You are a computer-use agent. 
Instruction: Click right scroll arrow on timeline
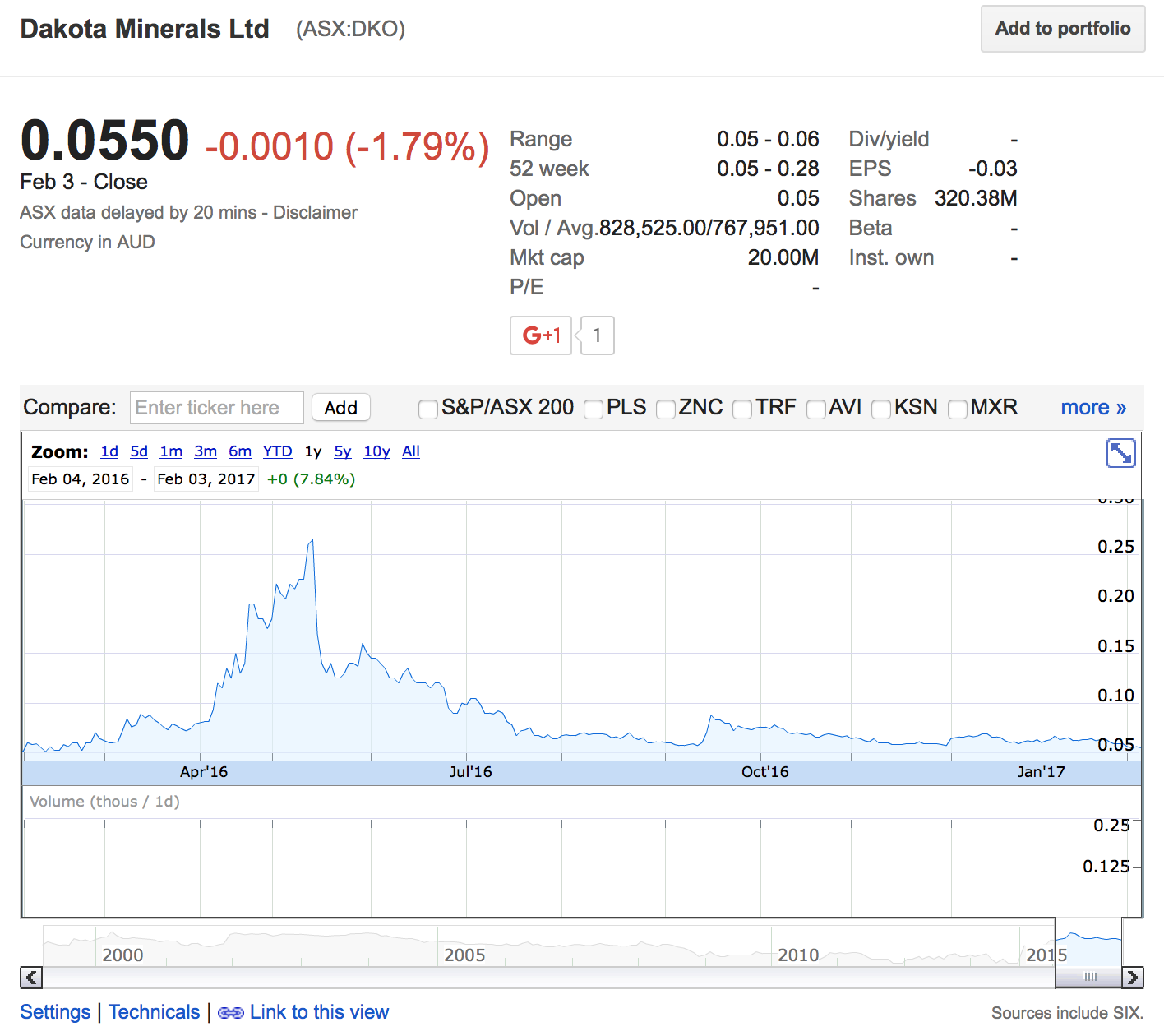pyautogui.click(x=1132, y=977)
